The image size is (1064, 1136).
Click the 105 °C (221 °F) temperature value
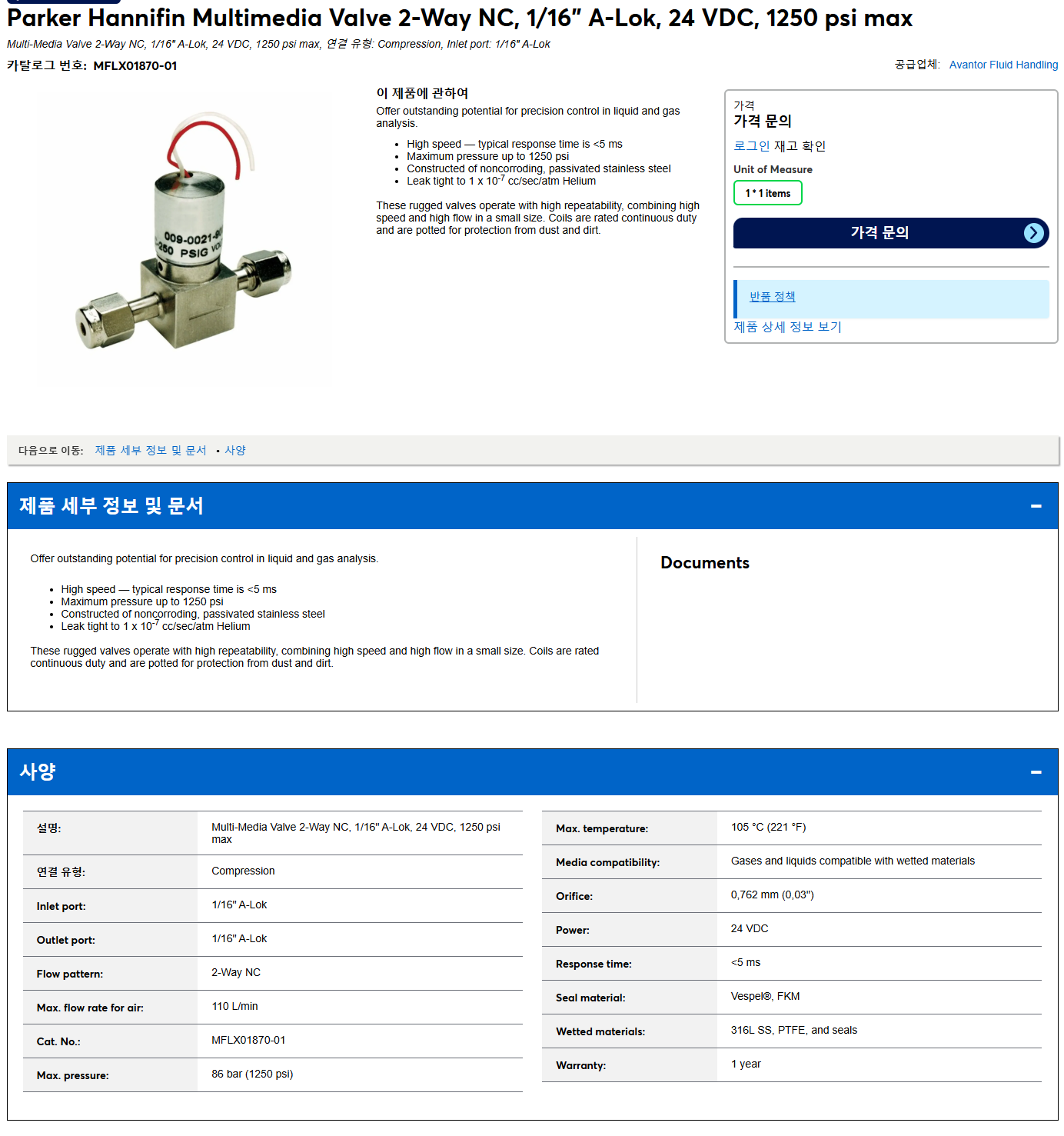click(768, 827)
